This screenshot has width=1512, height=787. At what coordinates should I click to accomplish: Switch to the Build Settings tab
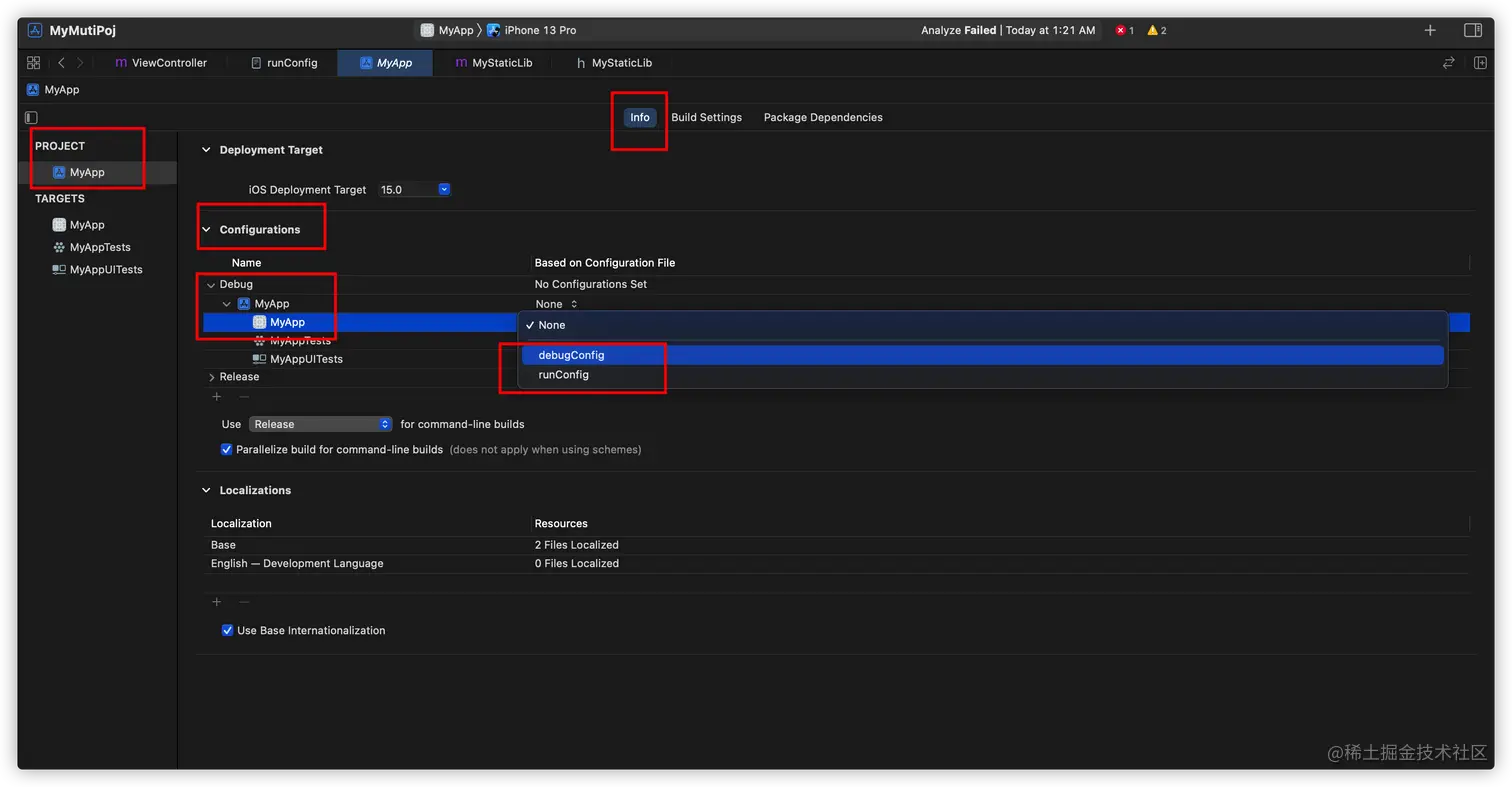click(706, 117)
